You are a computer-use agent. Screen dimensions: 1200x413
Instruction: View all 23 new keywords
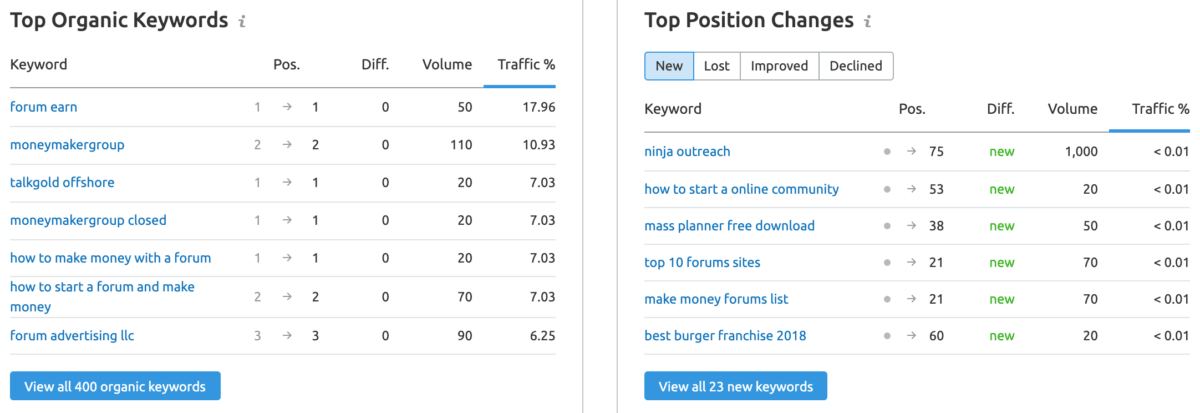click(x=736, y=386)
